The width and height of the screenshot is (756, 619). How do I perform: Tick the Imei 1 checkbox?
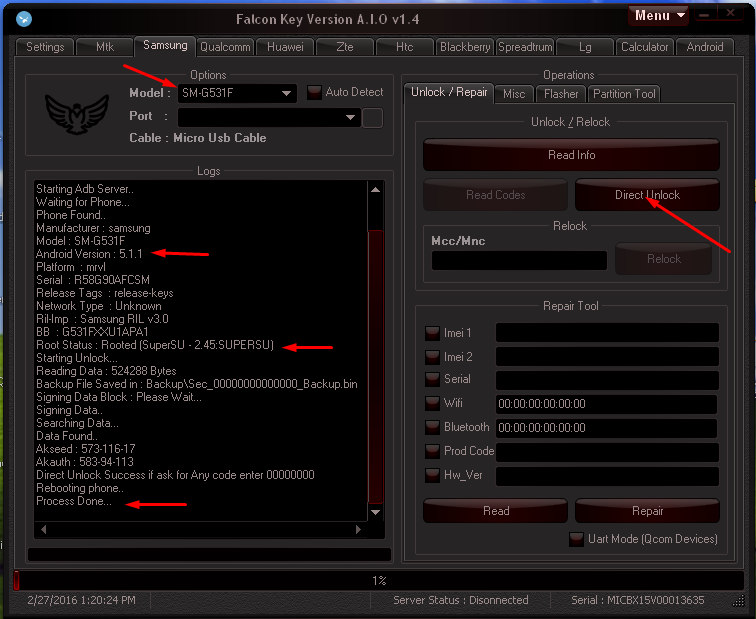[432, 333]
